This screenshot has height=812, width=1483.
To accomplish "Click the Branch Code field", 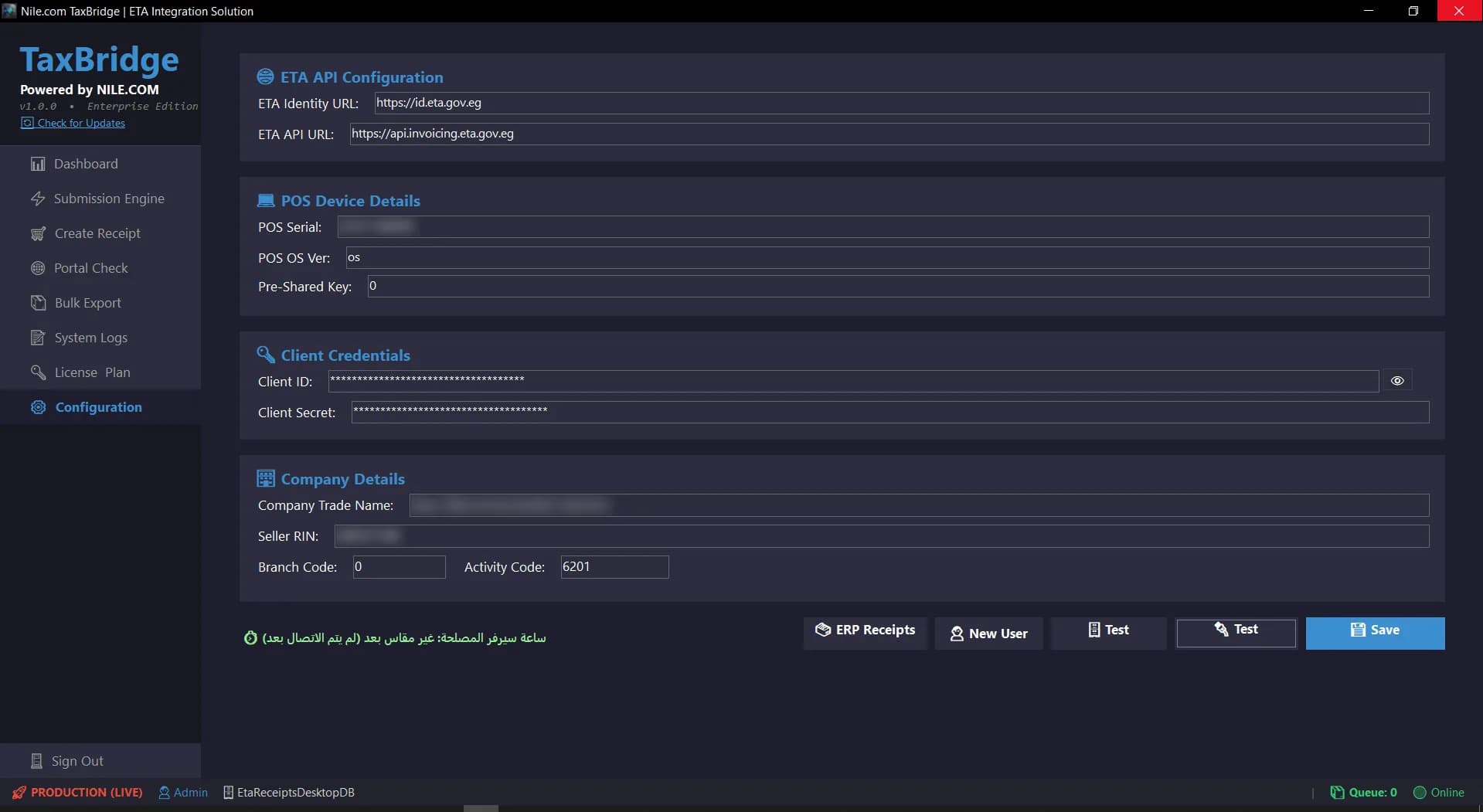I will (x=399, y=567).
